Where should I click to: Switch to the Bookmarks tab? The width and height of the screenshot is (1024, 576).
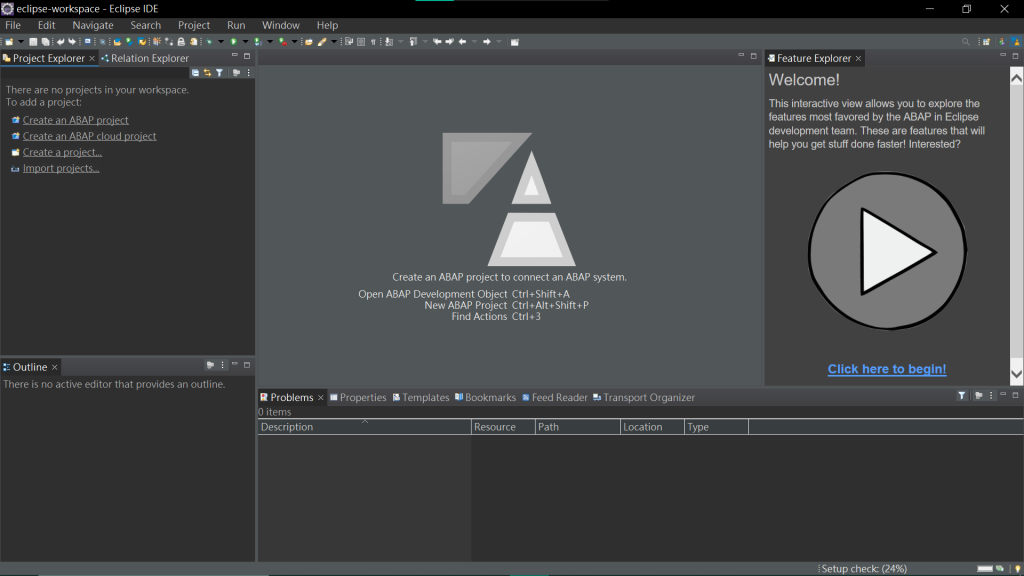pos(485,397)
